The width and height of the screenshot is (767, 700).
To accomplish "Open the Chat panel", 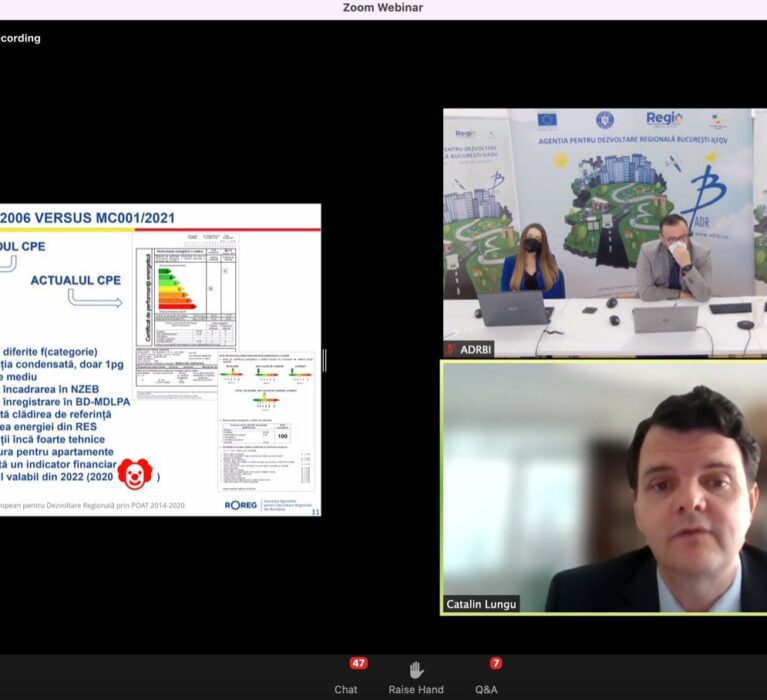I will click(x=345, y=678).
